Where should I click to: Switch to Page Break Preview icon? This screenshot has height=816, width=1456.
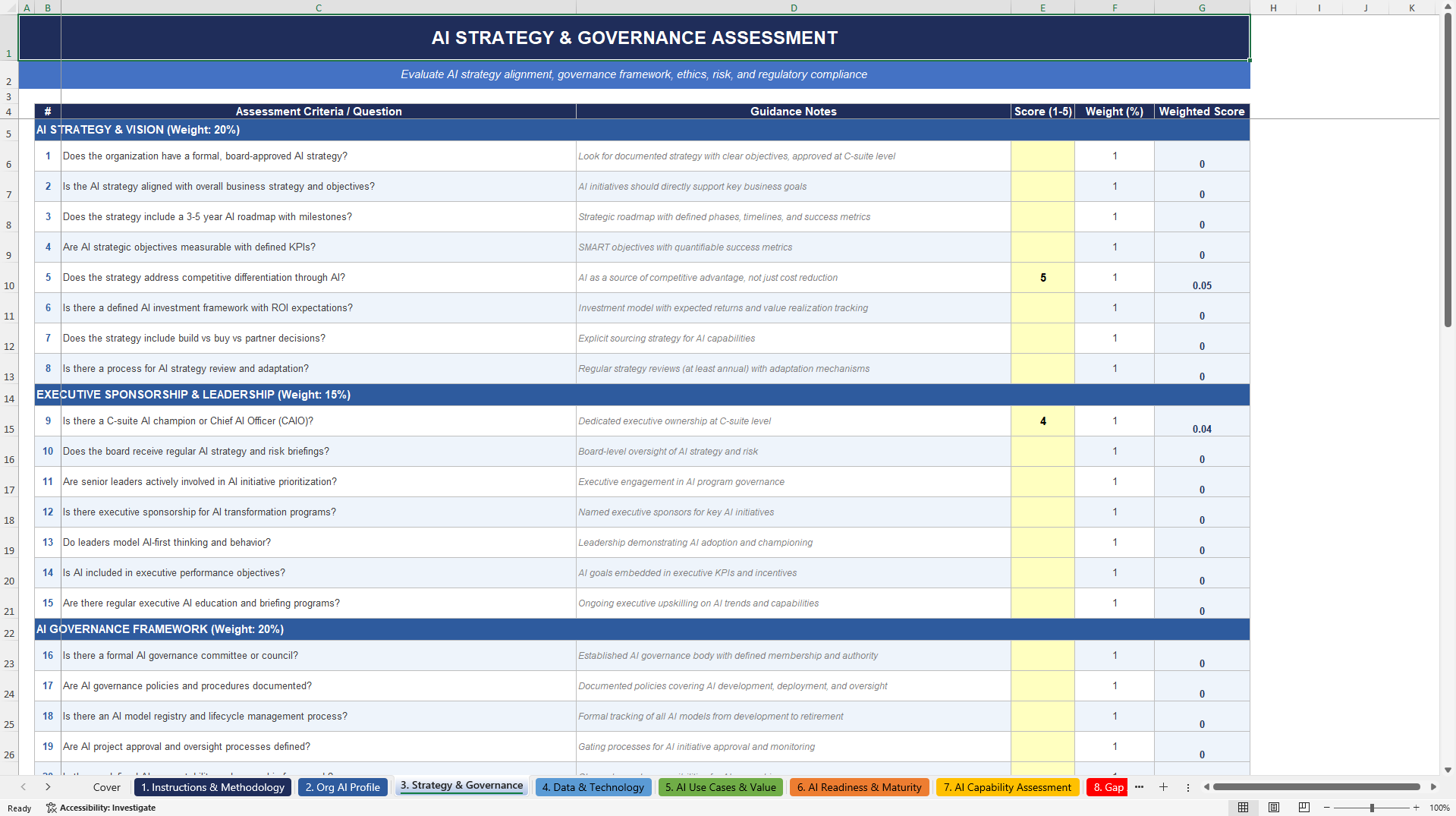click(x=1303, y=808)
